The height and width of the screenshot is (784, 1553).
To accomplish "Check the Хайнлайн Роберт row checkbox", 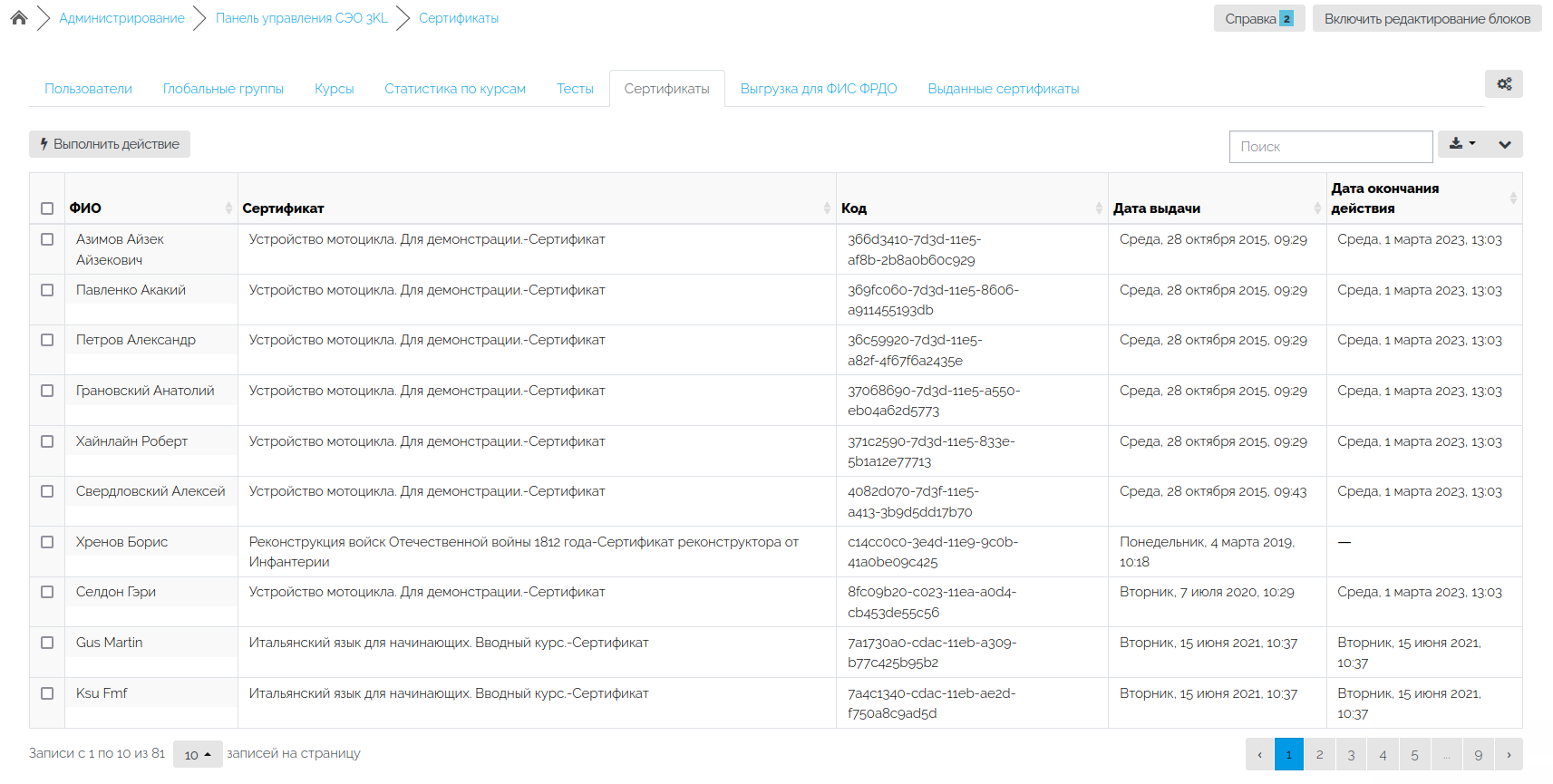I will coord(47,441).
